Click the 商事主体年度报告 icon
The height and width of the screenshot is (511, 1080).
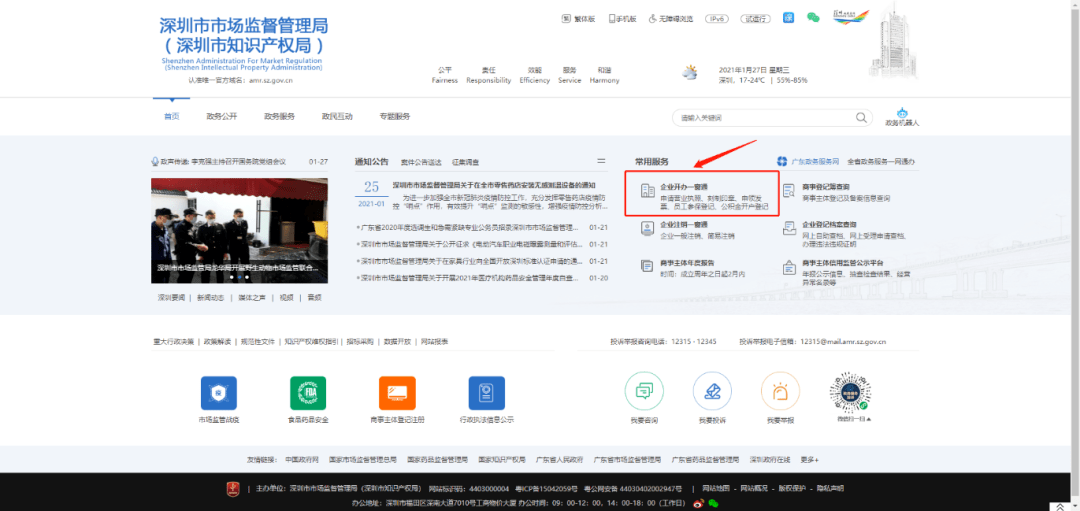pos(646,266)
